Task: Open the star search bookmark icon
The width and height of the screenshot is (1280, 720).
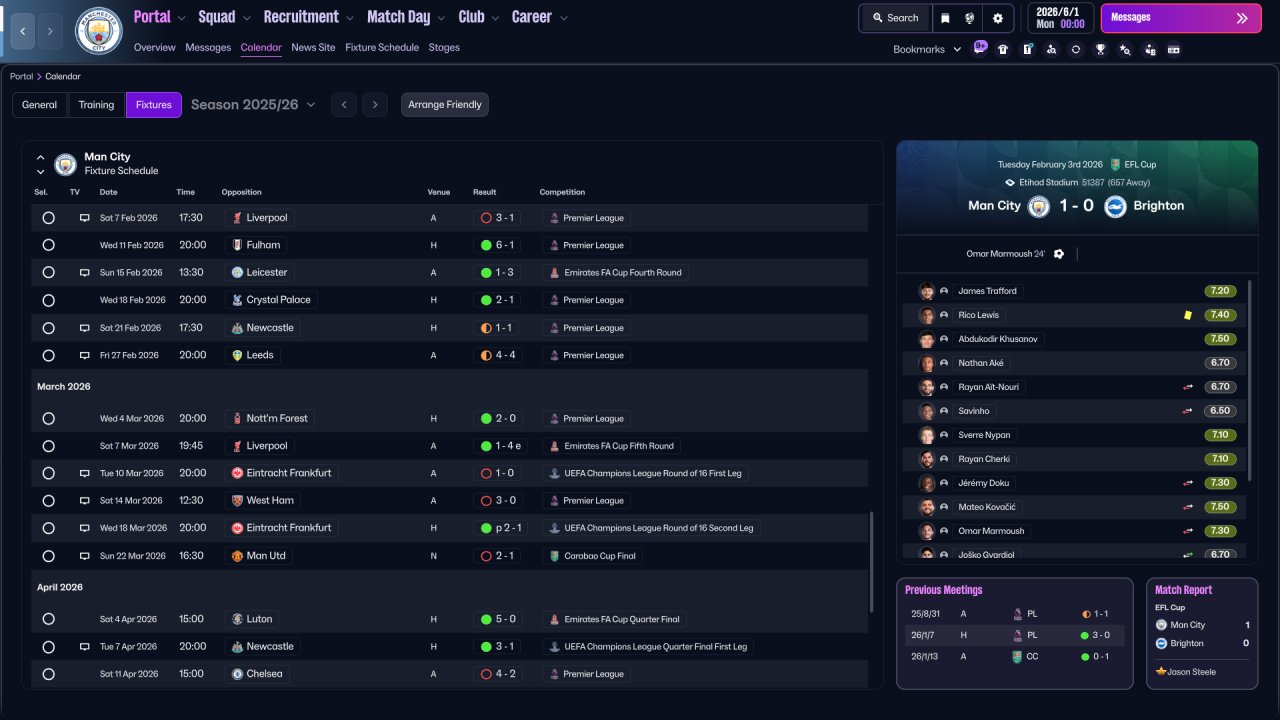Action: pyautogui.click(x=1125, y=49)
